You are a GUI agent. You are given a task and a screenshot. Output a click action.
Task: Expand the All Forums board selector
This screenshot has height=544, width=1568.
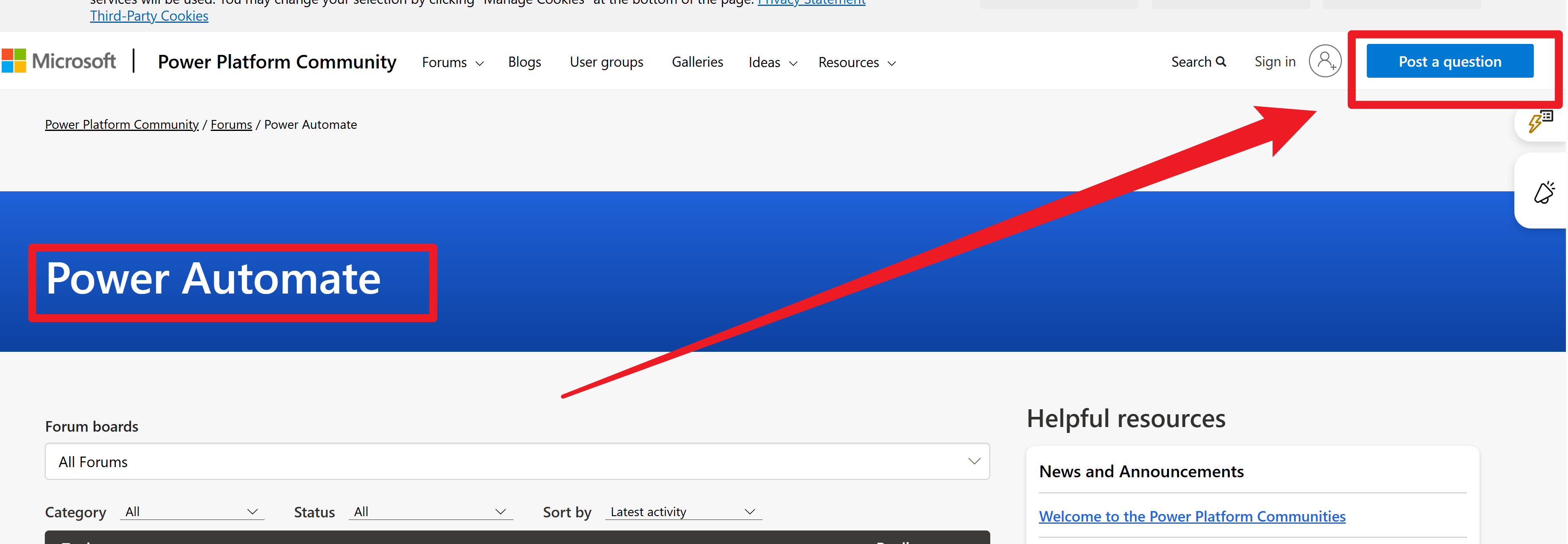[x=516, y=461]
